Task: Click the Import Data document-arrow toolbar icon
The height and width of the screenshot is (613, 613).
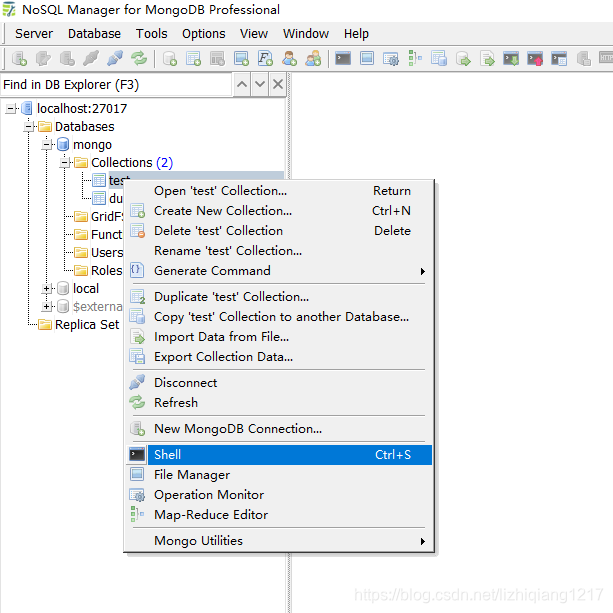Action: [x=487, y=59]
